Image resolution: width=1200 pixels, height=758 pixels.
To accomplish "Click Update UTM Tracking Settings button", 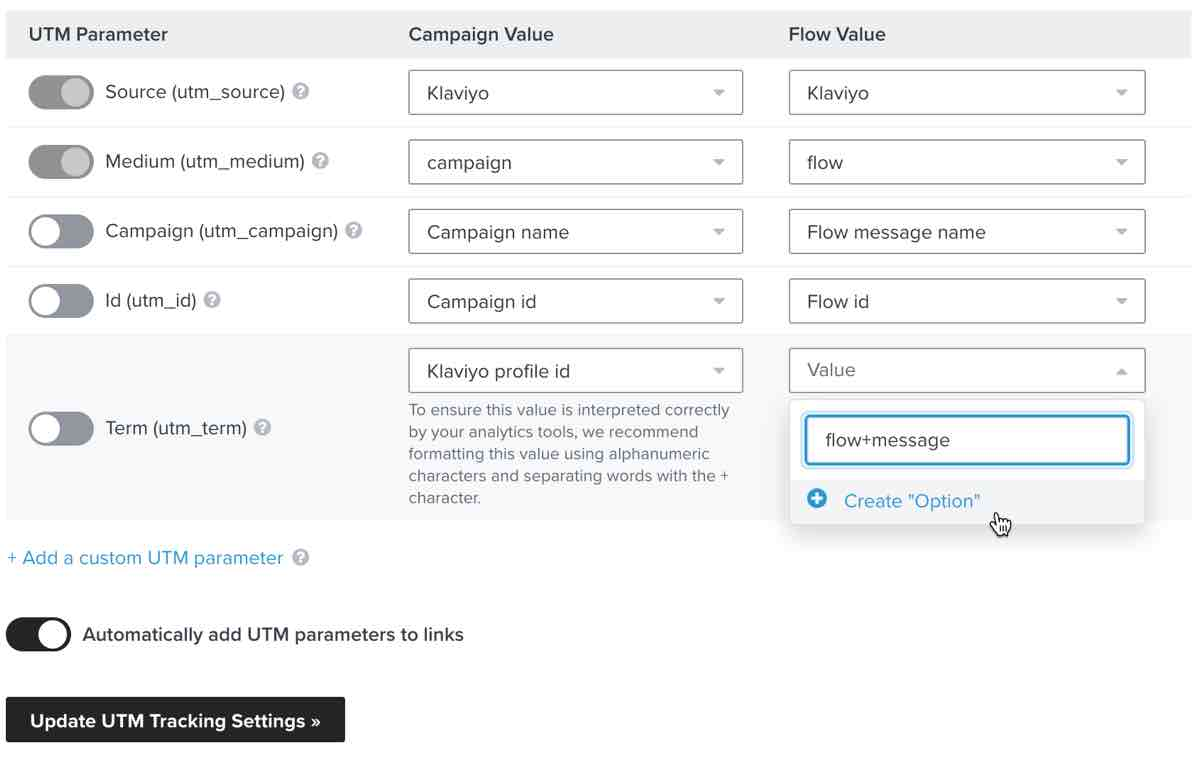I will 175,720.
